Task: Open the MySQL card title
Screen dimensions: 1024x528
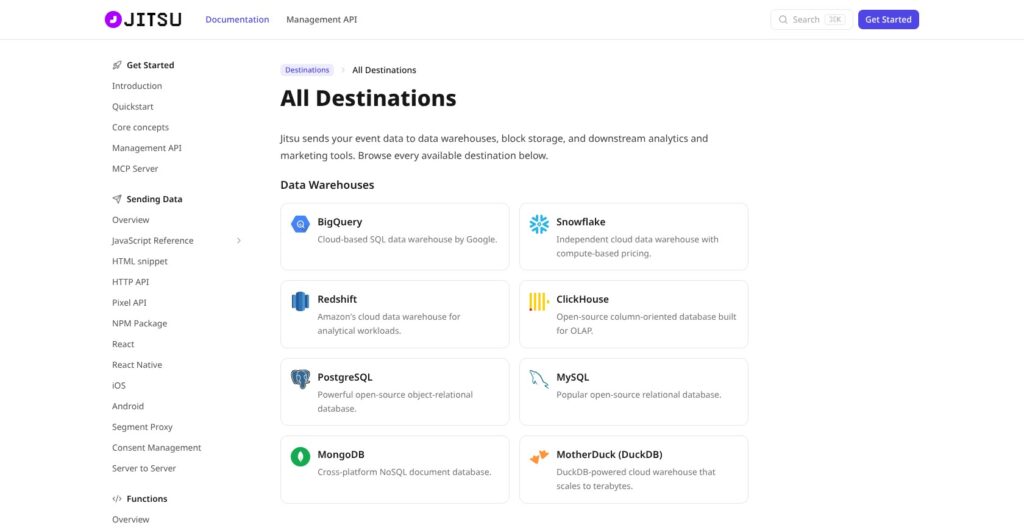Action: coord(573,377)
